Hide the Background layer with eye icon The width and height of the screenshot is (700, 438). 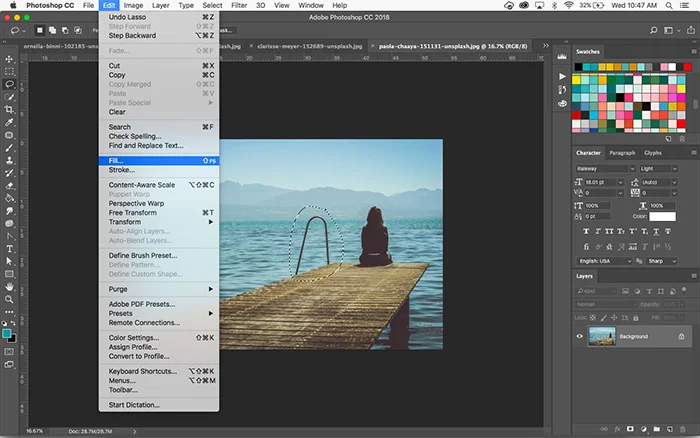pos(579,336)
